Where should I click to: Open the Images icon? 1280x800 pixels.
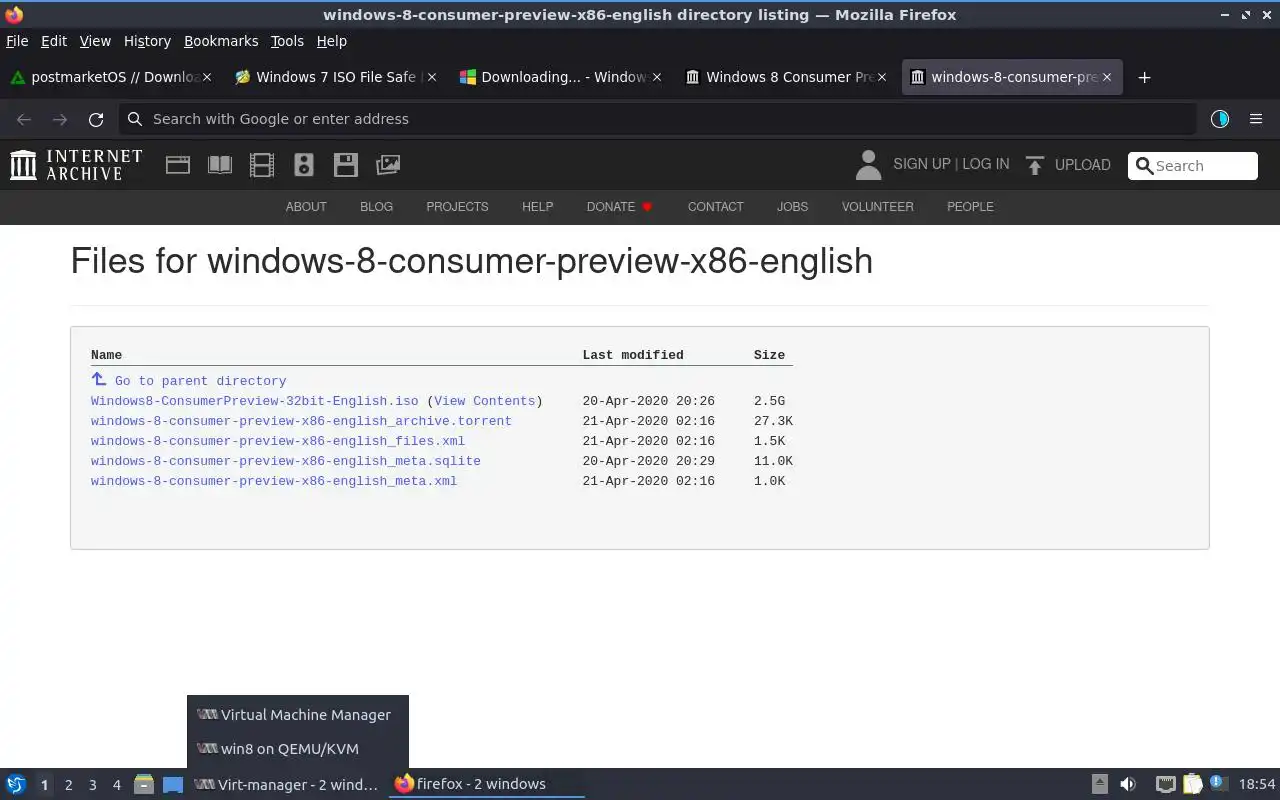(x=388, y=165)
